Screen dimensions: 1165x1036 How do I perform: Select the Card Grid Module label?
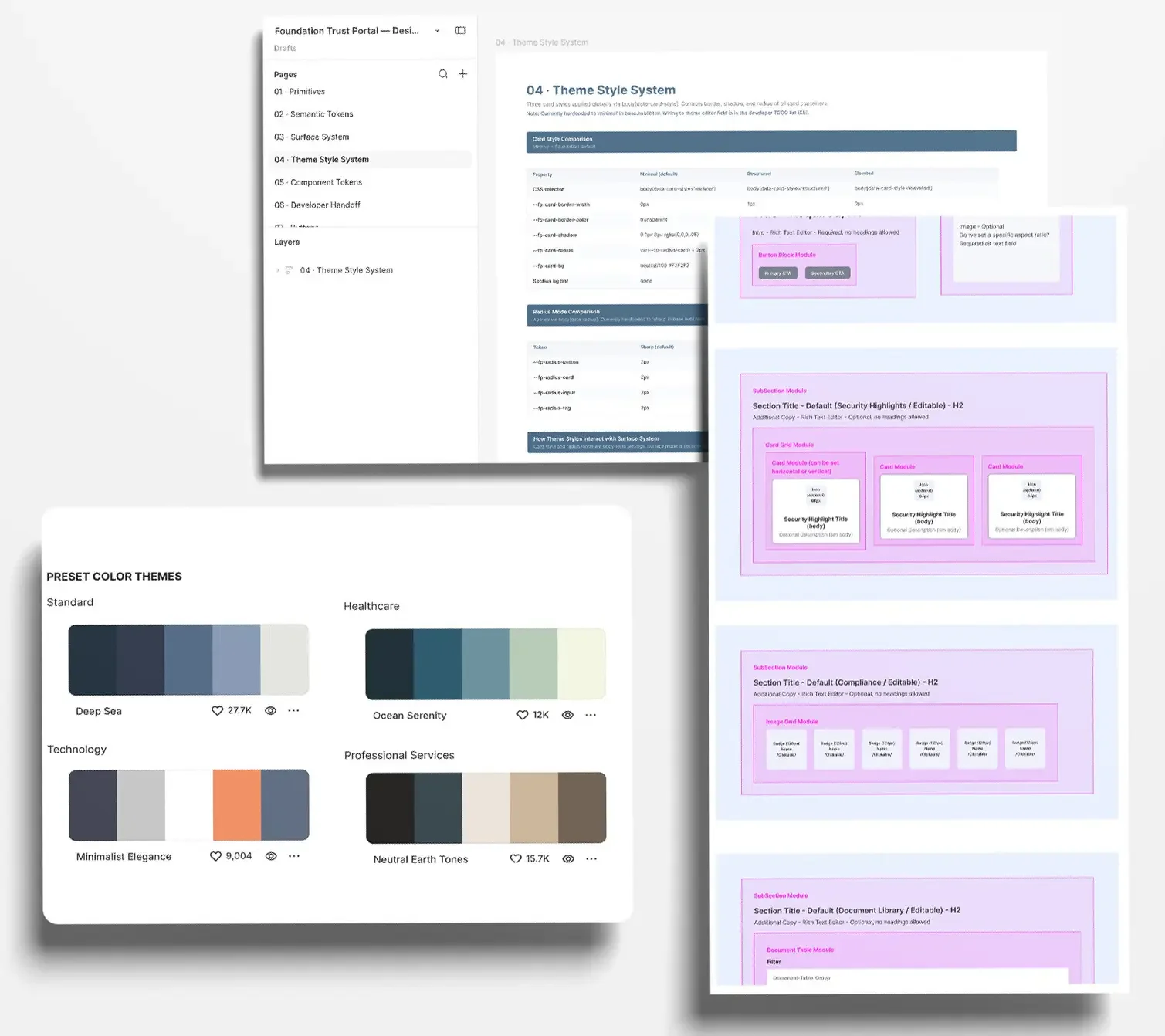789,445
